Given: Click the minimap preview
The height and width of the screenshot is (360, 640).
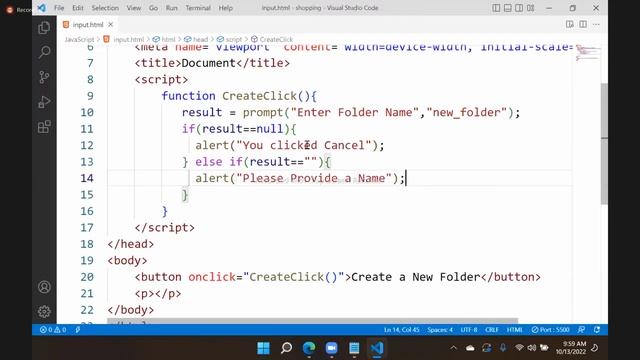Looking at the screenshot, I should (587, 53).
